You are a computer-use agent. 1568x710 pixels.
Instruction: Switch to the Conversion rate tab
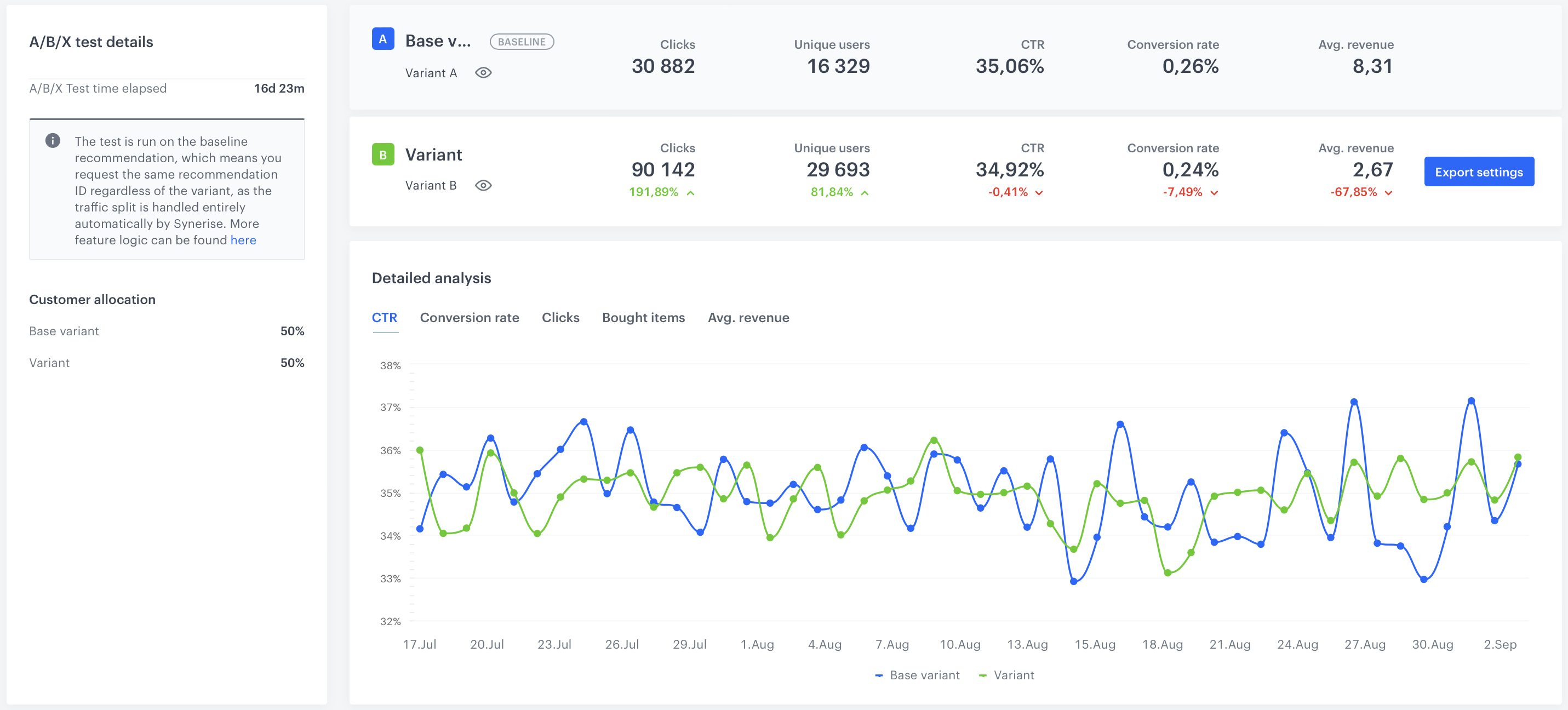(x=470, y=317)
